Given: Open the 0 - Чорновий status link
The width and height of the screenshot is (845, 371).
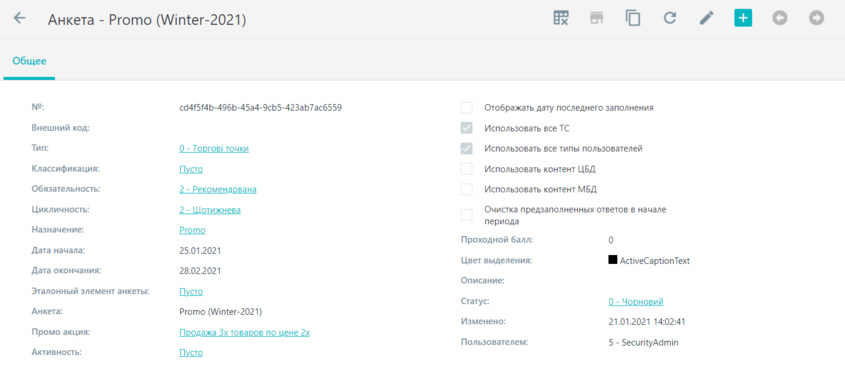Looking at the screenshot, I should point(635,301).
